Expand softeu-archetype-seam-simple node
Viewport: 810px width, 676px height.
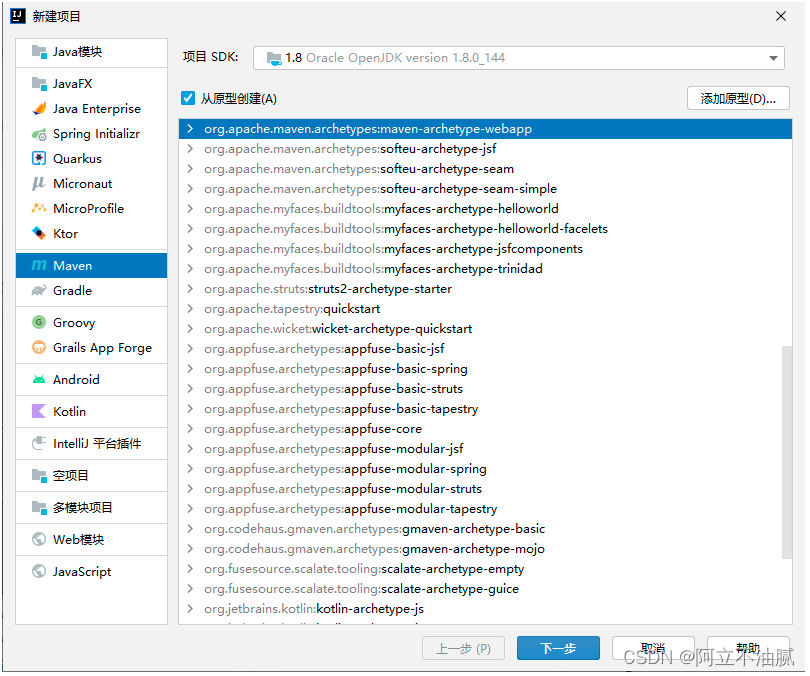[x=191, y=188]
